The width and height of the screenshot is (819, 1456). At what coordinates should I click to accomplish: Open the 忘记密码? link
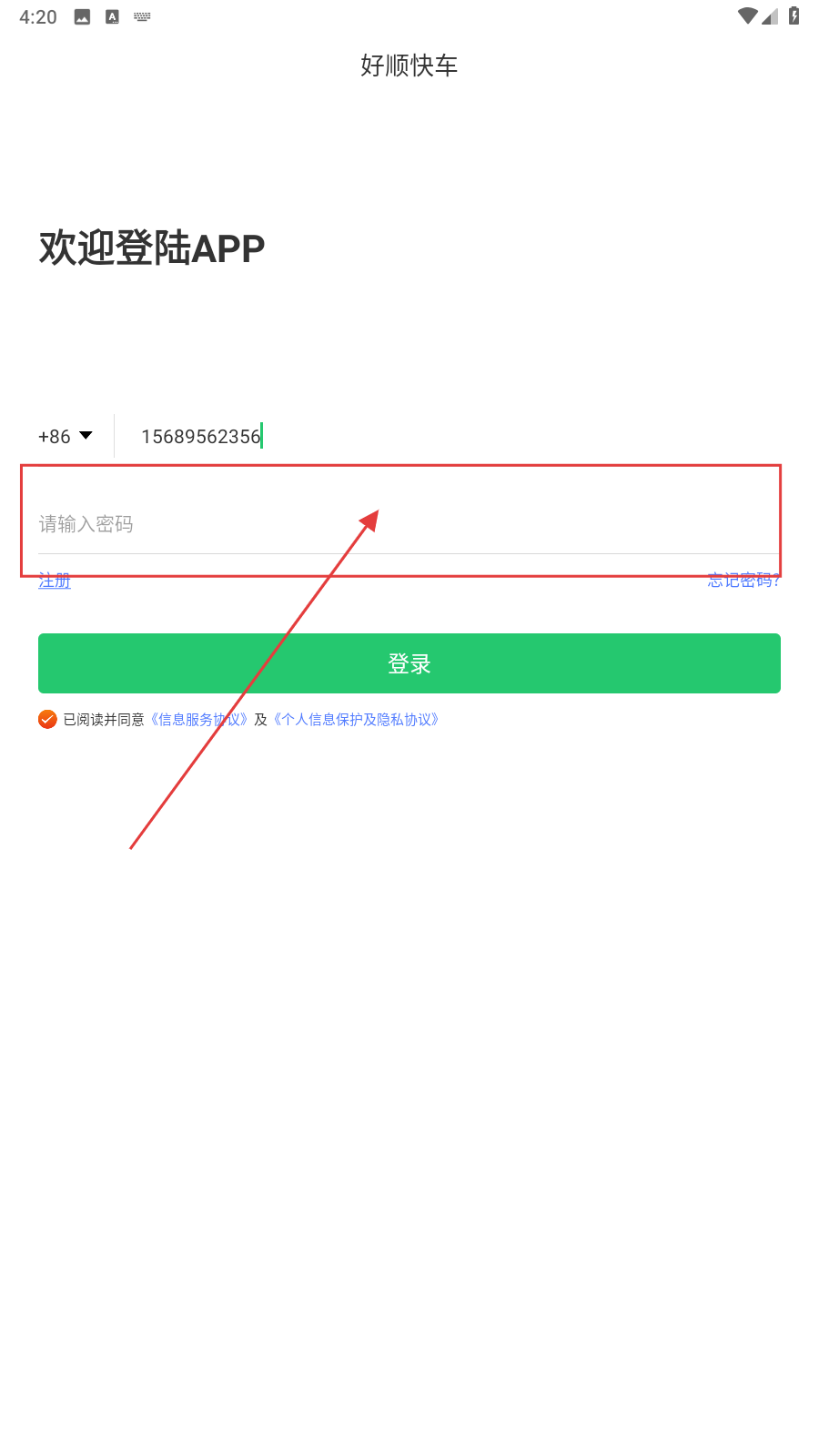(x=743, y=581)
